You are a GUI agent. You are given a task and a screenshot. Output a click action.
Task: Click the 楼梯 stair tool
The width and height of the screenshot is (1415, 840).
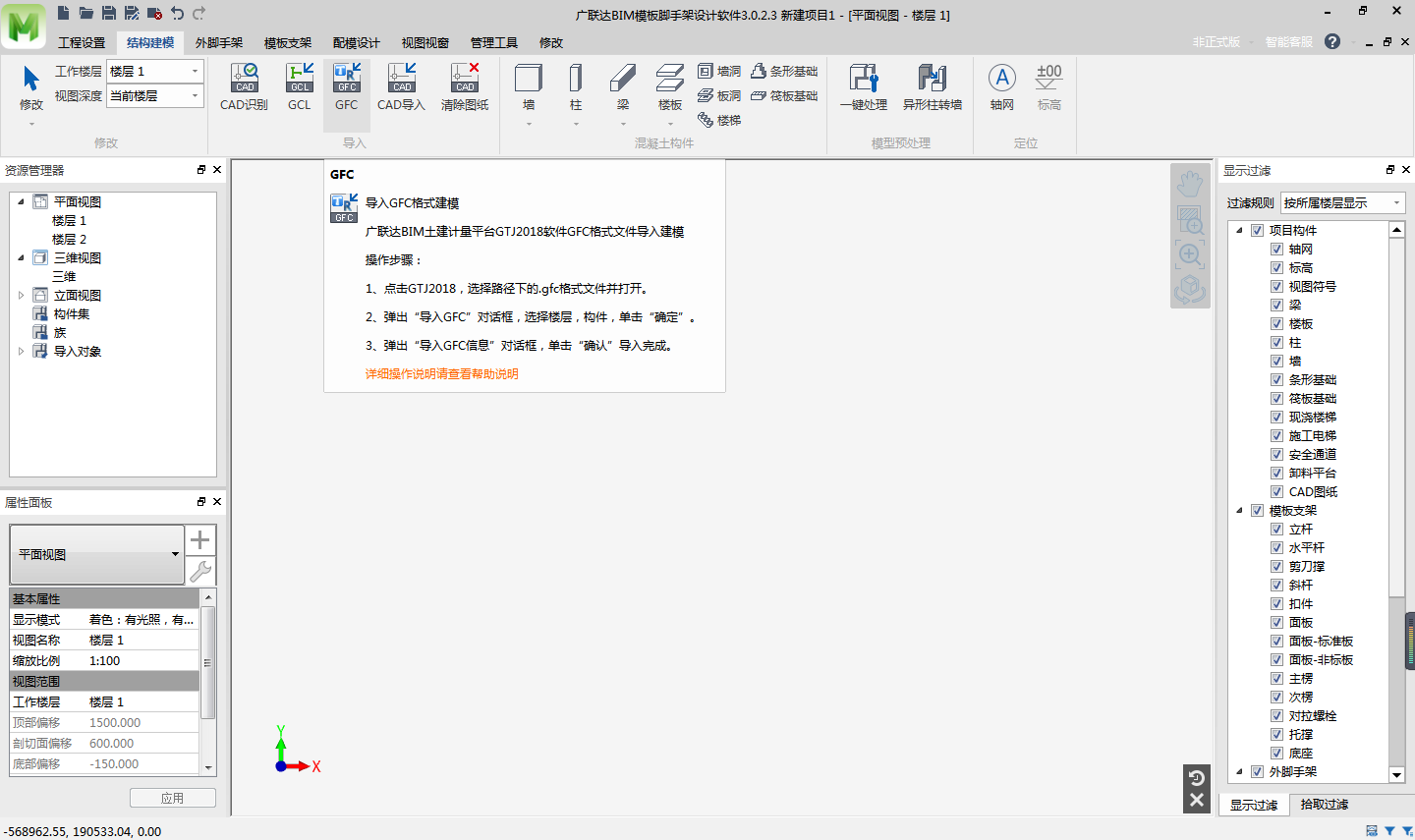coord(719,120)
